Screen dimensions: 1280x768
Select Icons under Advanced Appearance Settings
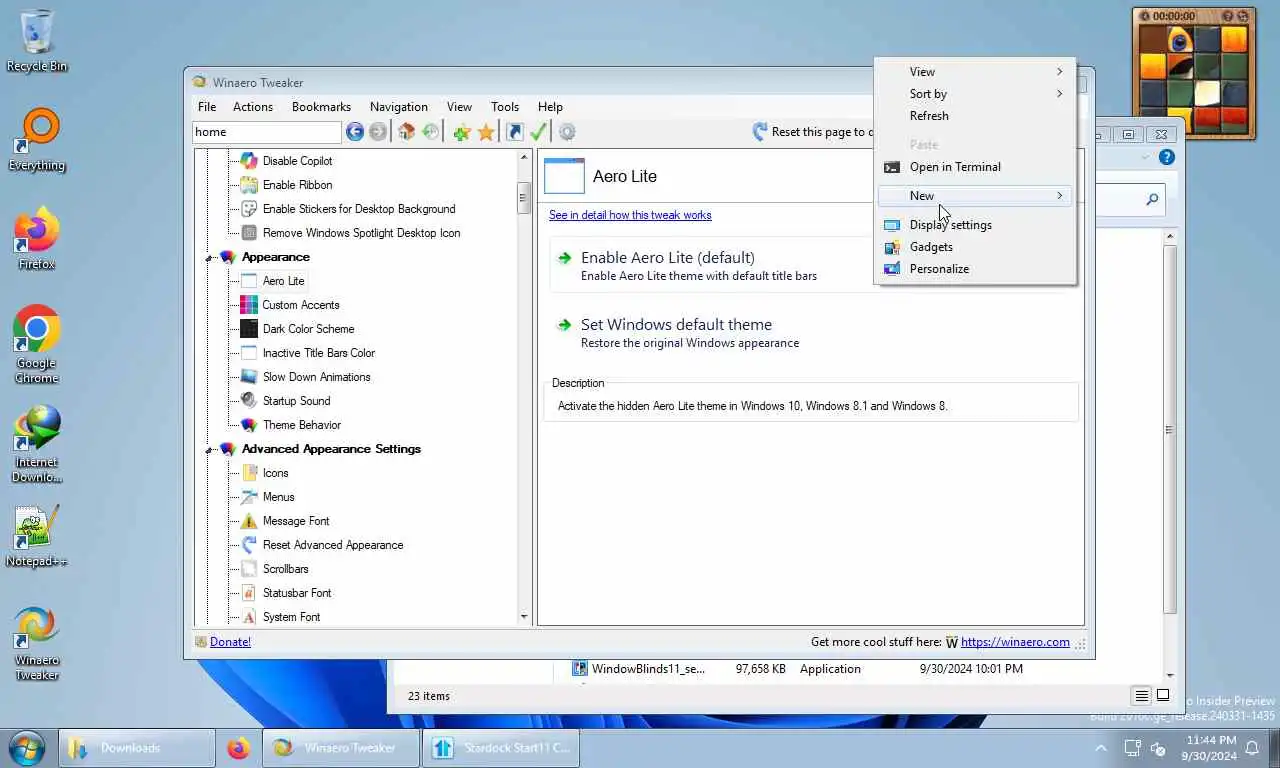click(265, 473)
